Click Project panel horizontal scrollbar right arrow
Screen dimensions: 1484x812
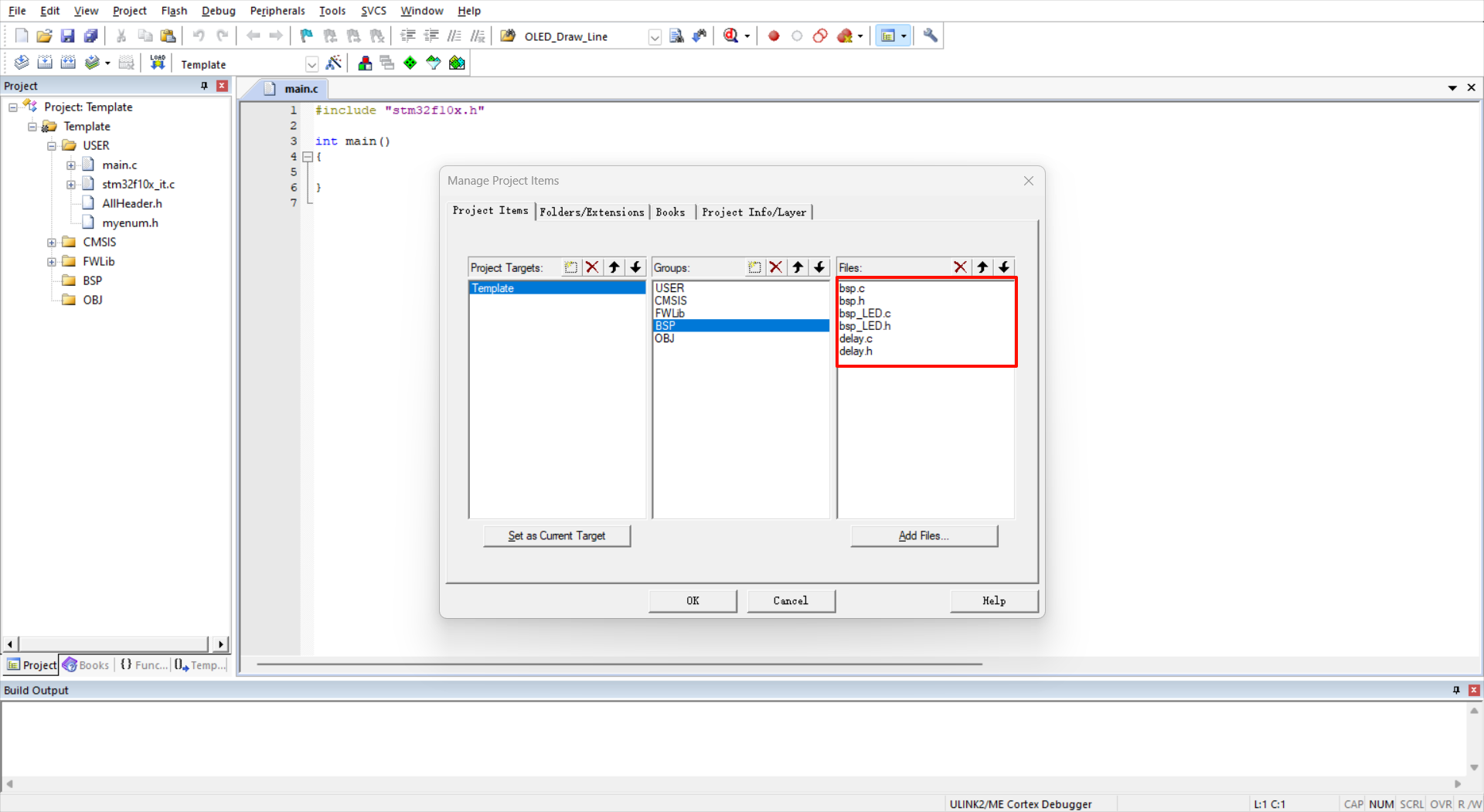coord(221,644)
